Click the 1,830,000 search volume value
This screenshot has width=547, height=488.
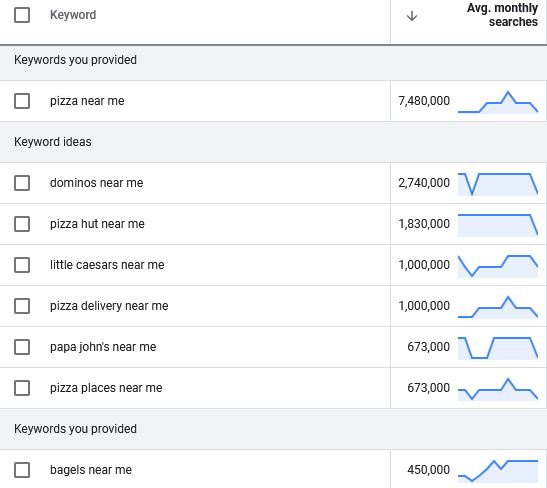coord(424,224)
